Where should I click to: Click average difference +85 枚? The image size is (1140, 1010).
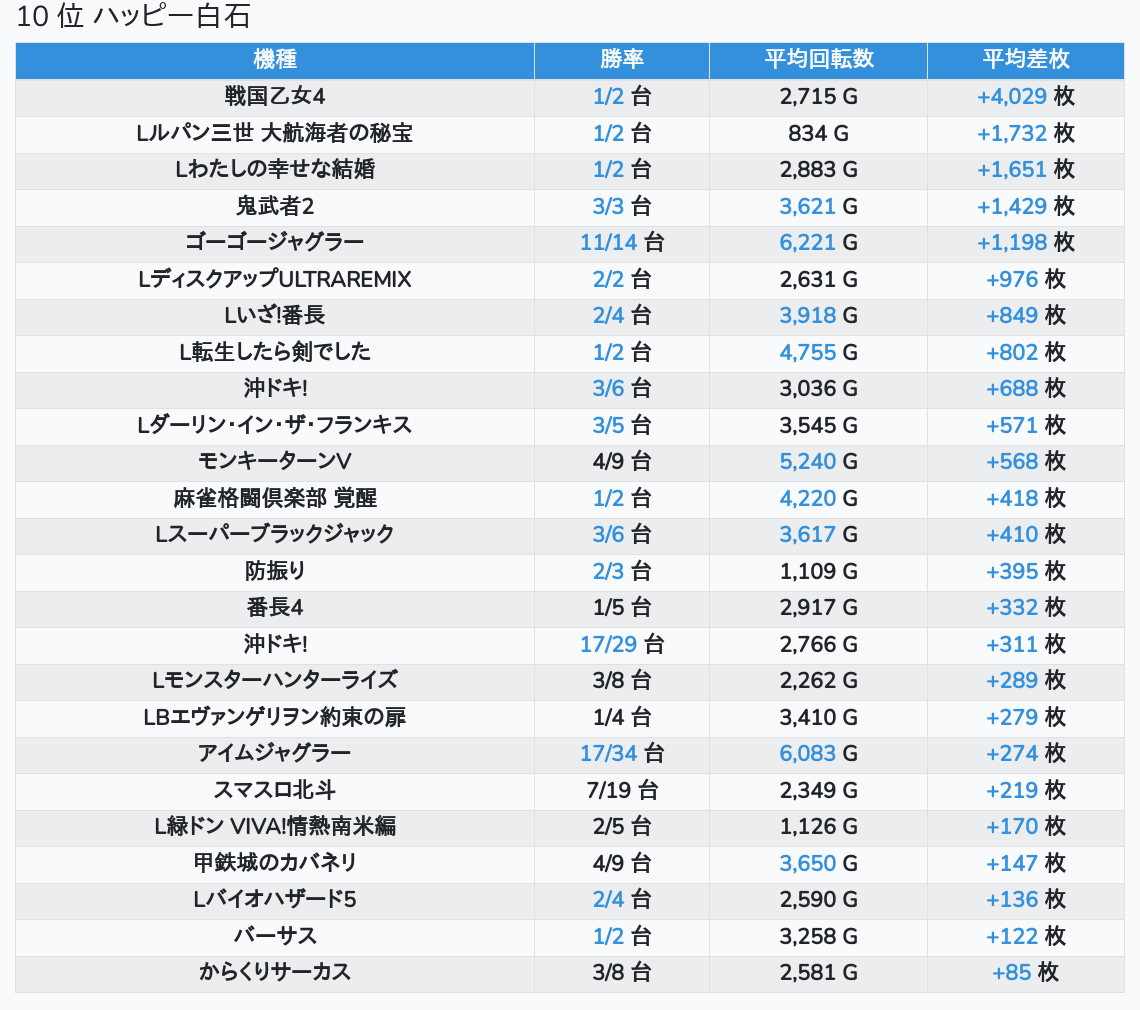1026,972
